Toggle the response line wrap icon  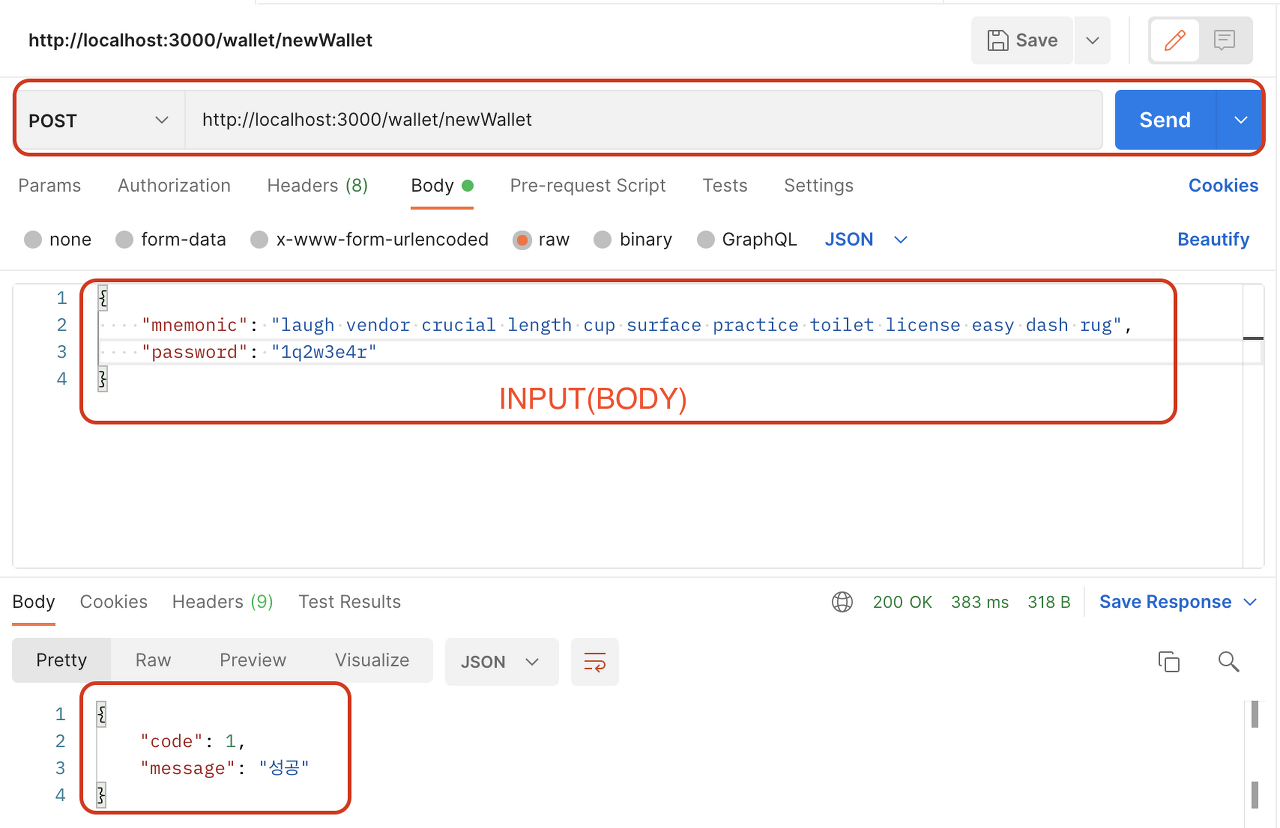click(595, 662)
